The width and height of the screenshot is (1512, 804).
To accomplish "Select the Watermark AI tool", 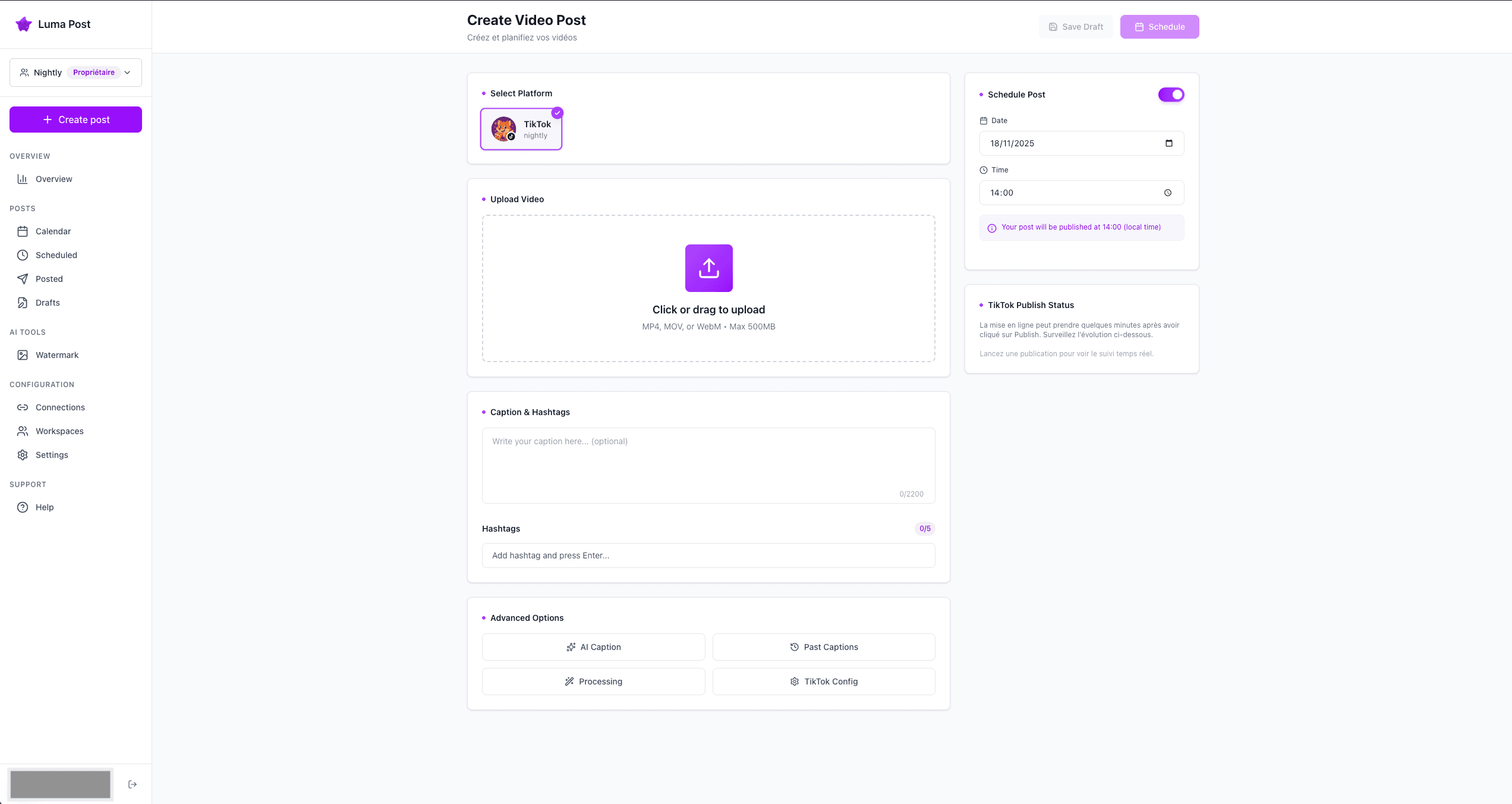I will (x=56, y=354).
